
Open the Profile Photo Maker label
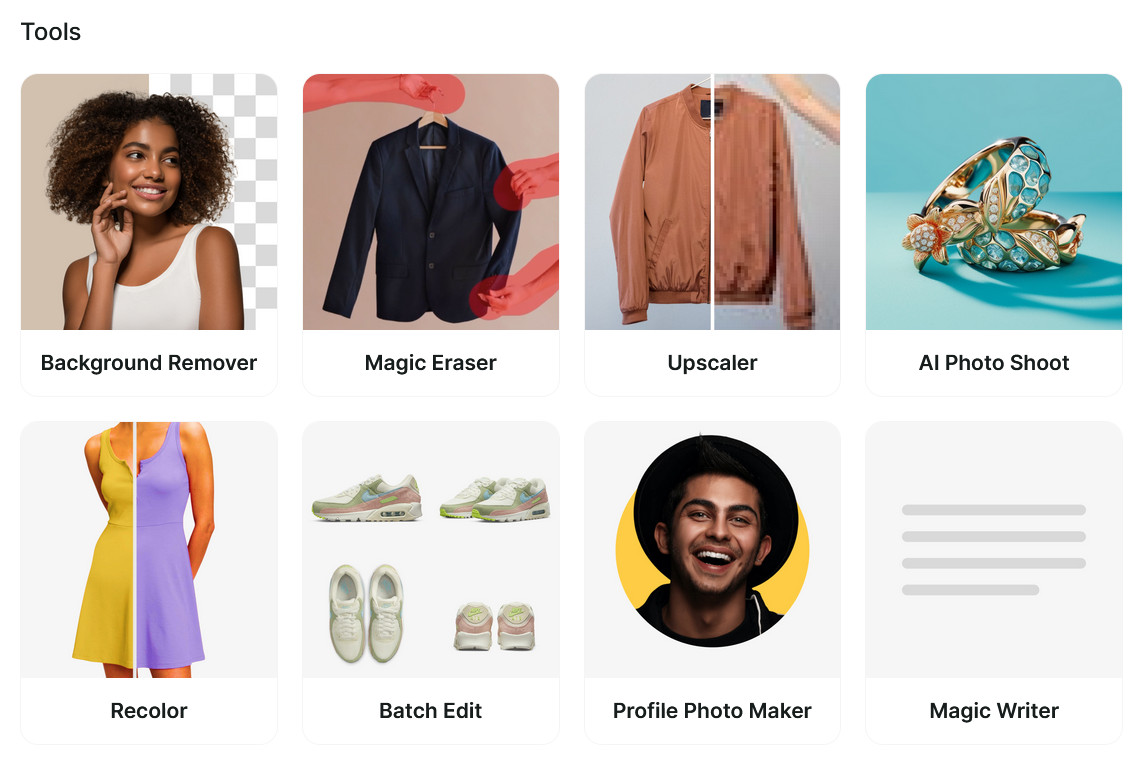(712, 710)
